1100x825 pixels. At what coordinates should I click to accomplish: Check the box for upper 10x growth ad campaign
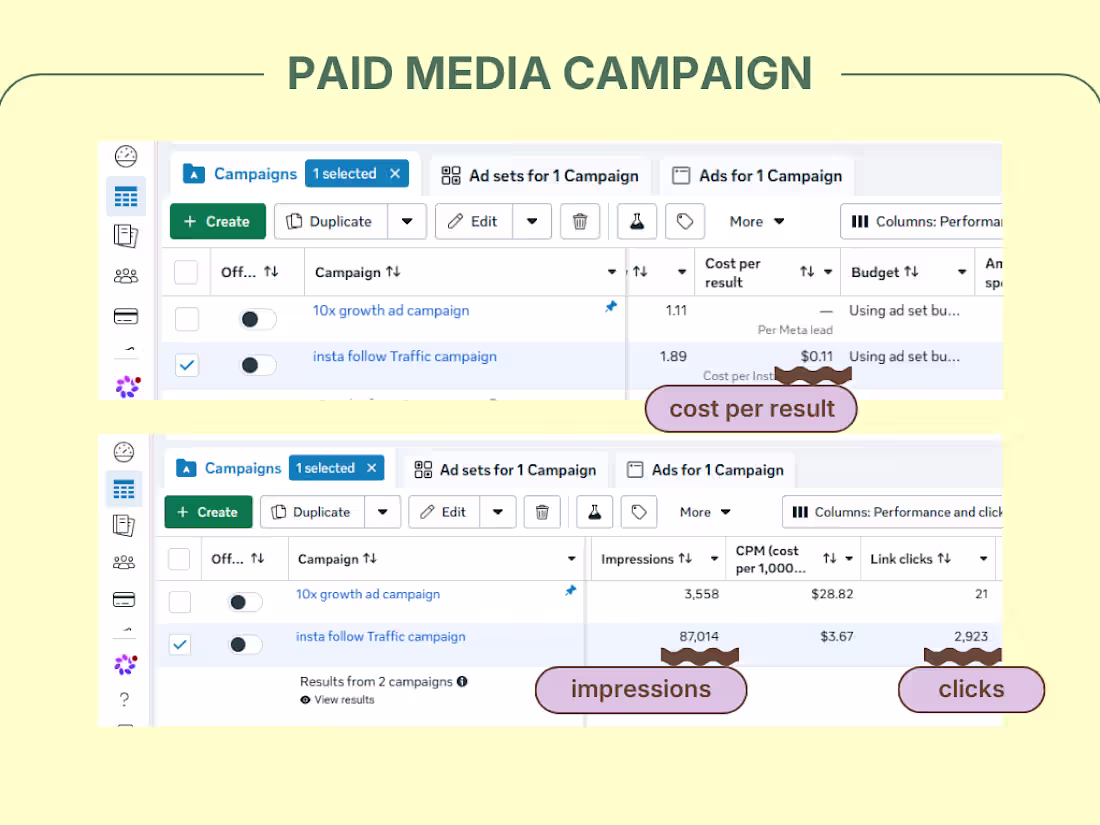point(187,318)
